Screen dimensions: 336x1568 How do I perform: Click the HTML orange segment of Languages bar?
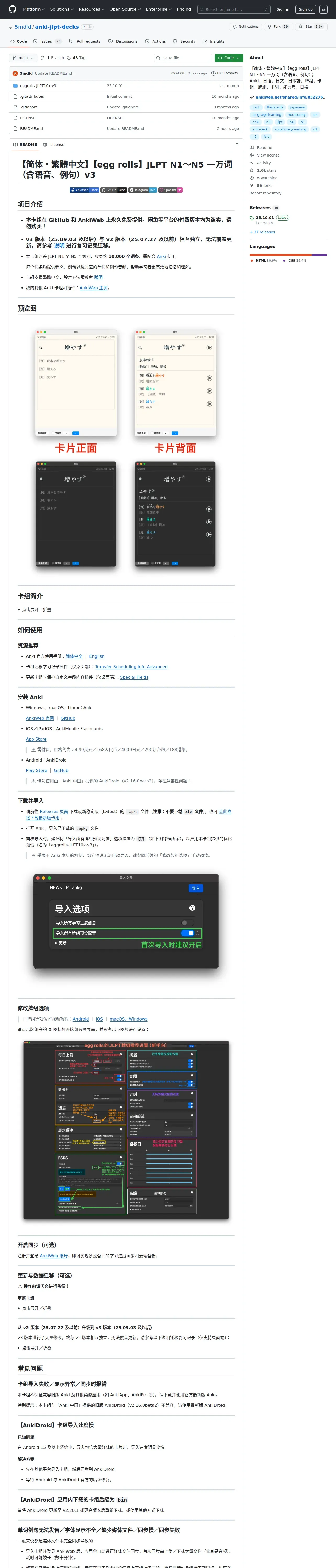pos(281,255)
